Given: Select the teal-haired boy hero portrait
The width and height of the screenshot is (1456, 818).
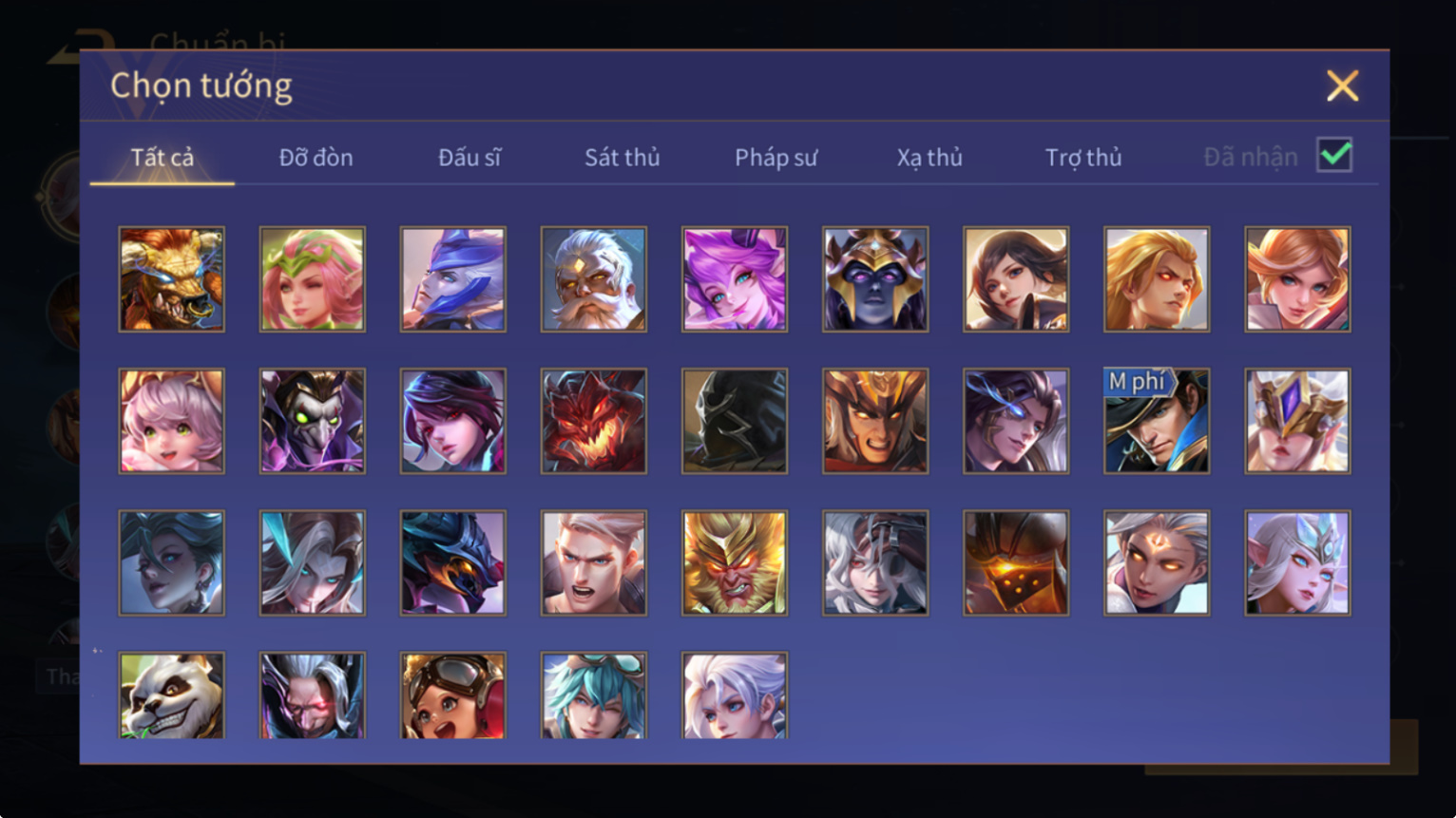Looking at the screenshot, I should pos(594,695).
